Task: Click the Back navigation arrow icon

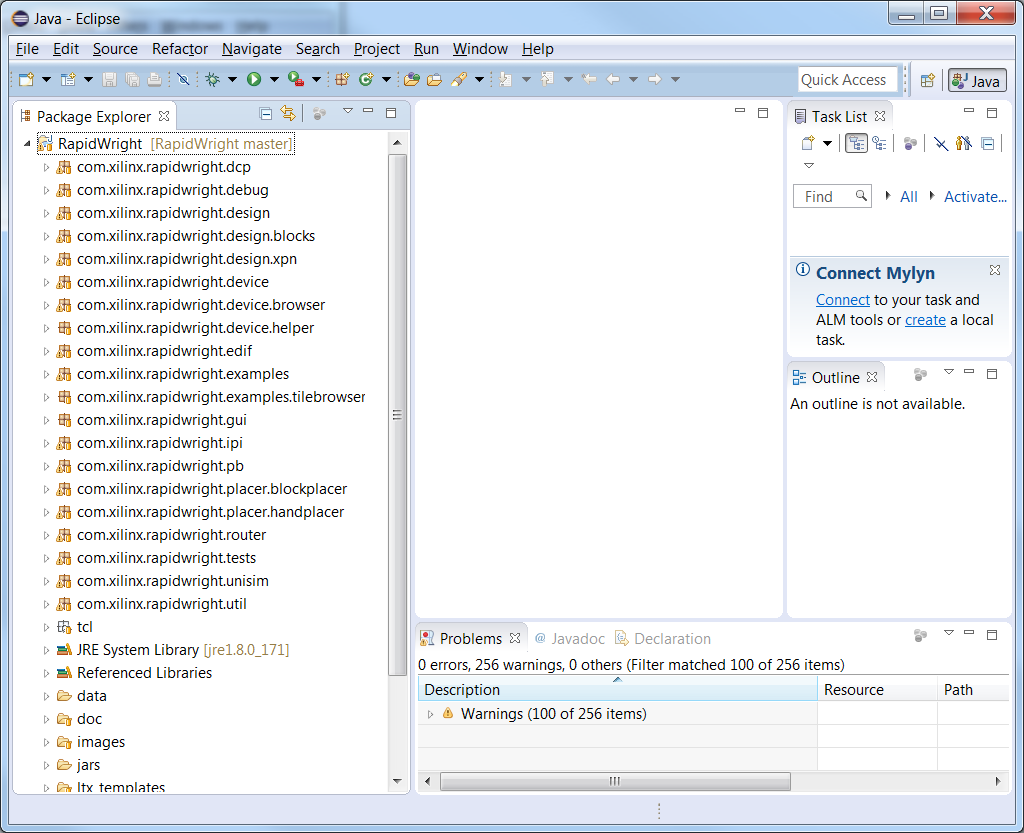Action: click(x=613, y=79)
